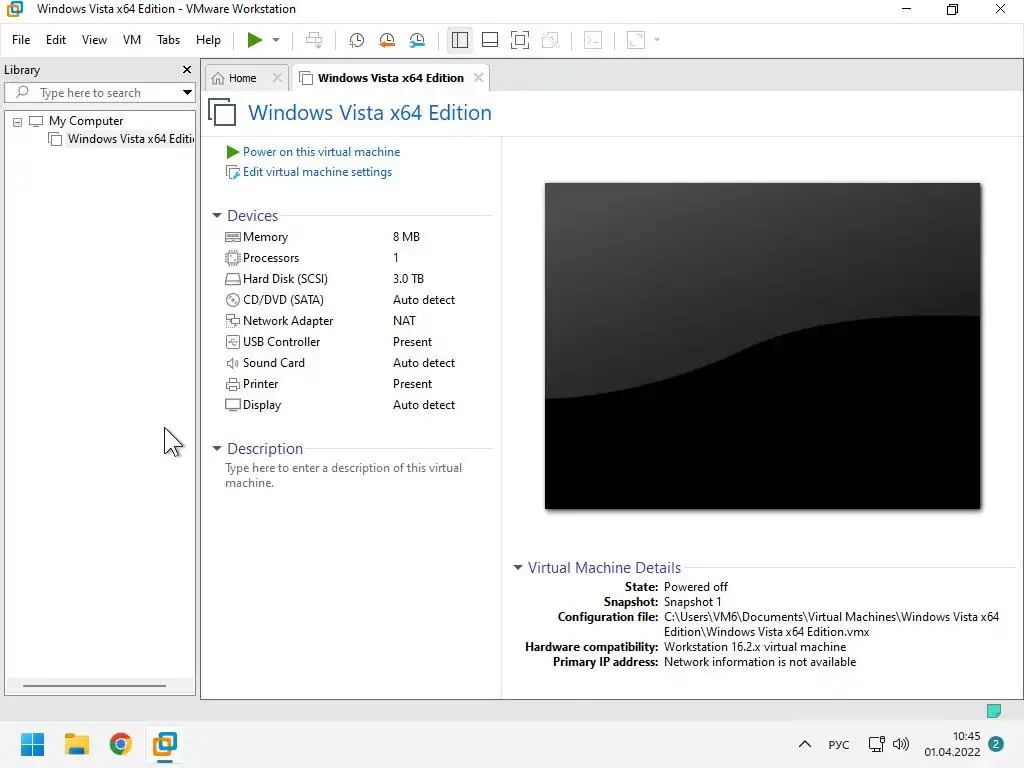The width and height of the screenshot is (1024, 768).
Task: Click the Unity mode toolbar icon
Action: pyautogui.click(x=550, y=40)
